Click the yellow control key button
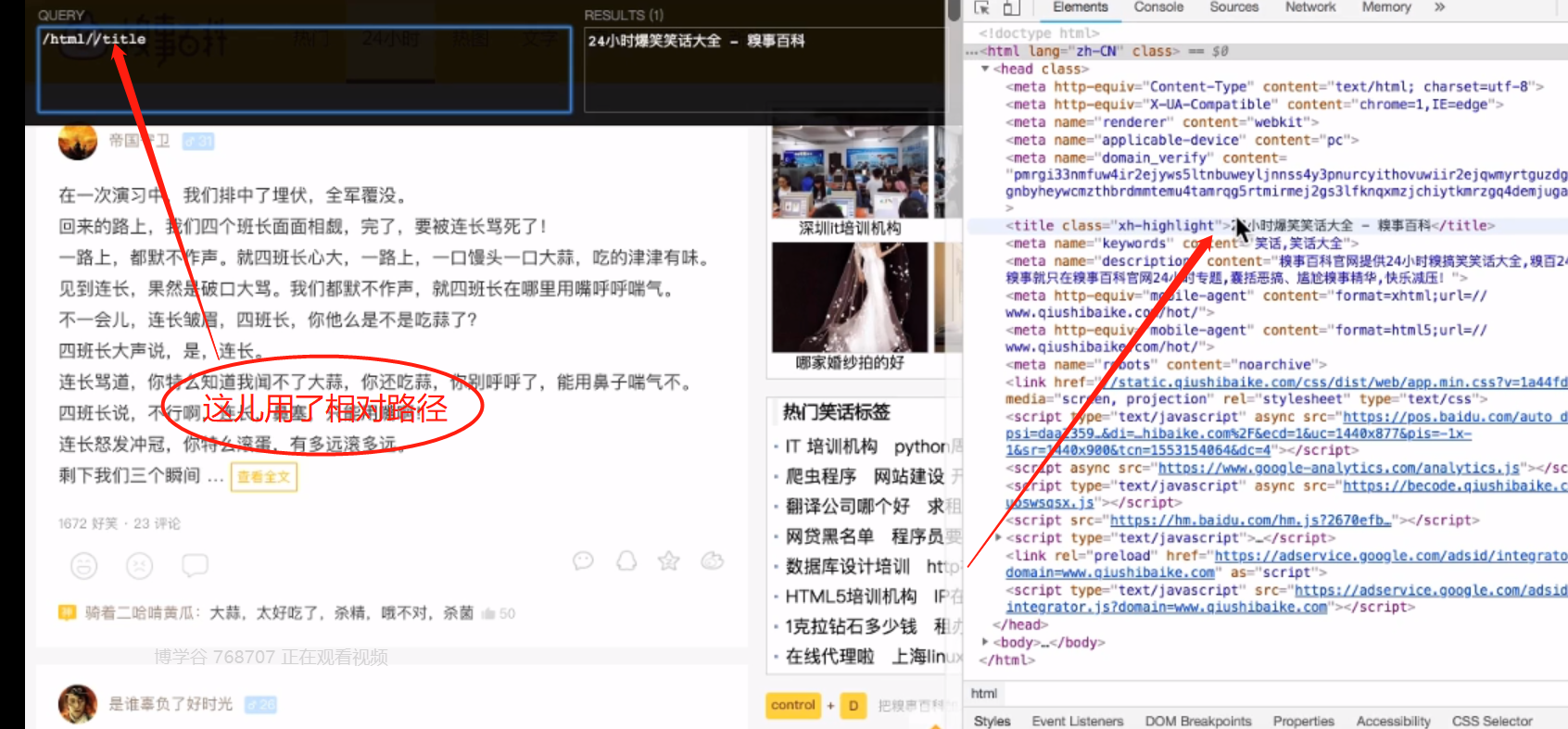The height and width of the screenshot is (729, 1568). (793, 705)
